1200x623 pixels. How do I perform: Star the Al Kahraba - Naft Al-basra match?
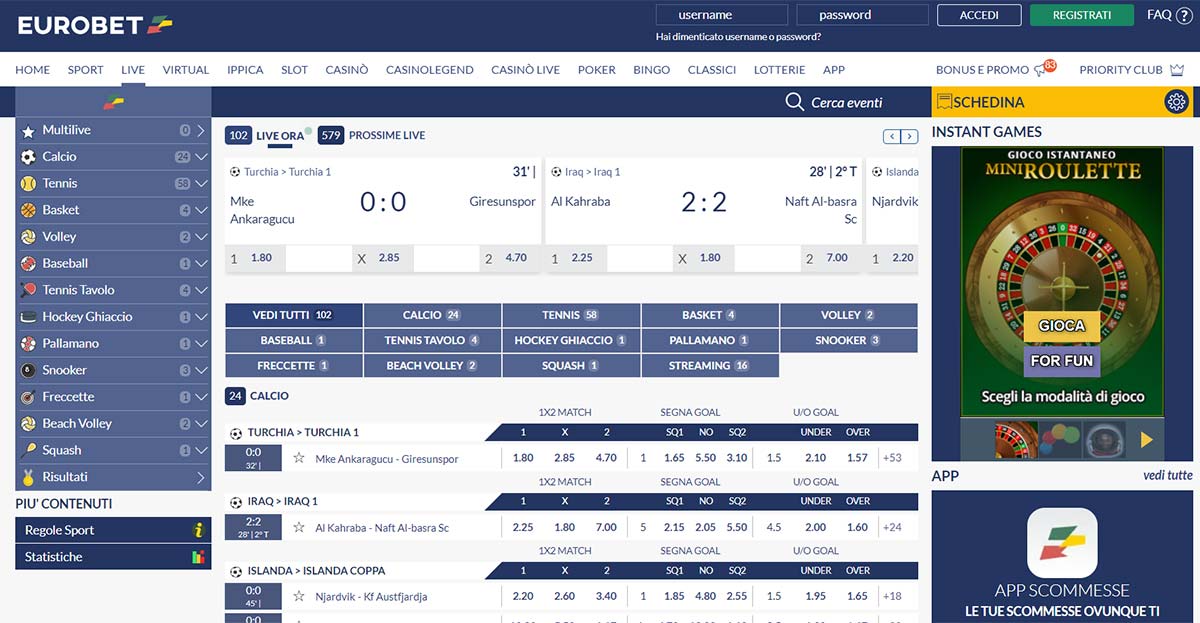(x=299, y=527)
